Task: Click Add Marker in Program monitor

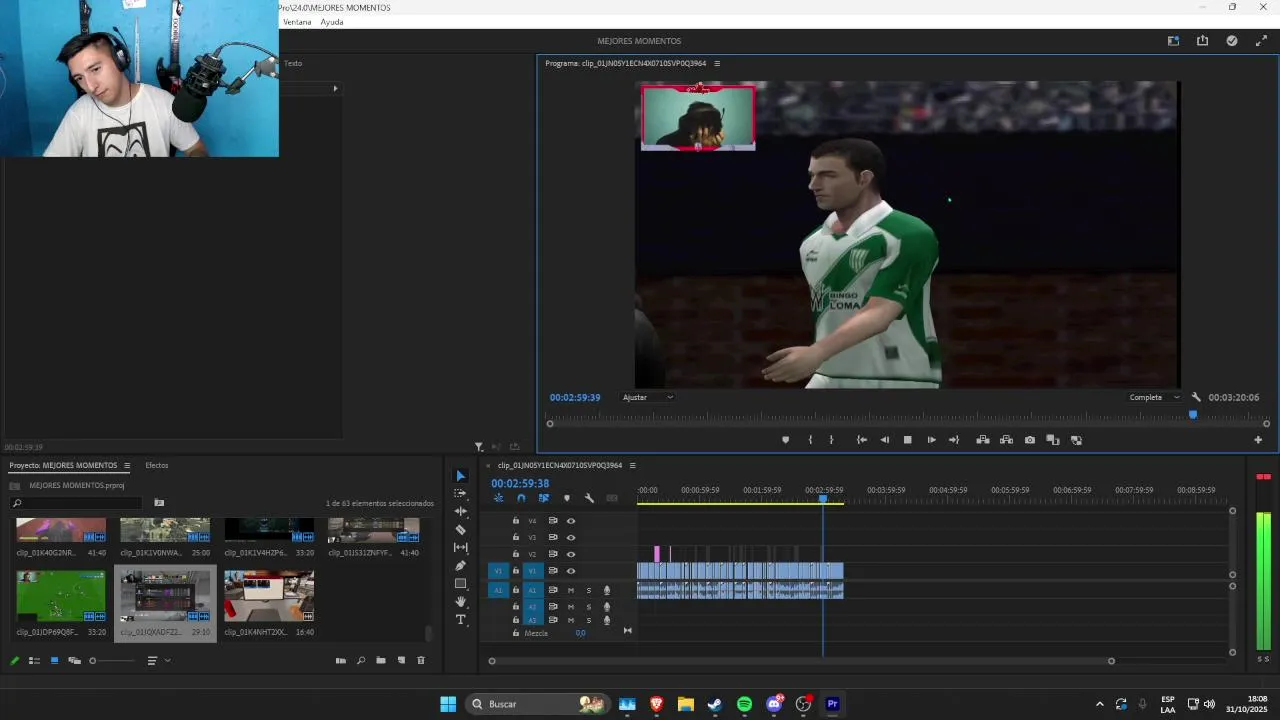Action: [x=785, y=440]
